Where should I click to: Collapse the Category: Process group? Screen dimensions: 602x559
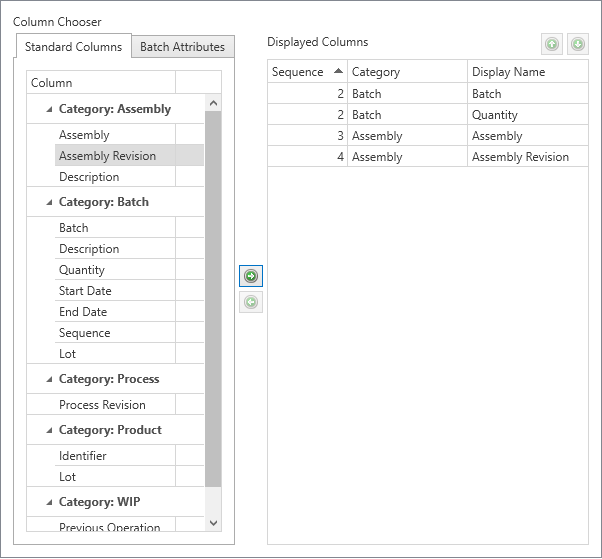click(47, 379)
